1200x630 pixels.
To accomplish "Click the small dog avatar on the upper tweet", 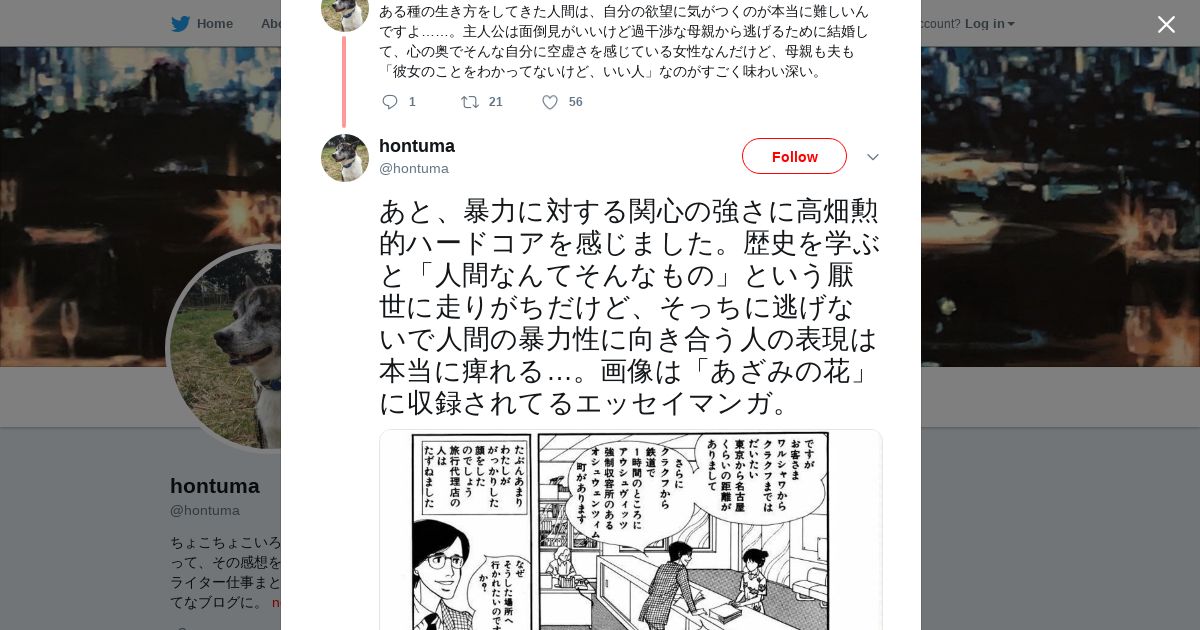I will pos(345,12).
